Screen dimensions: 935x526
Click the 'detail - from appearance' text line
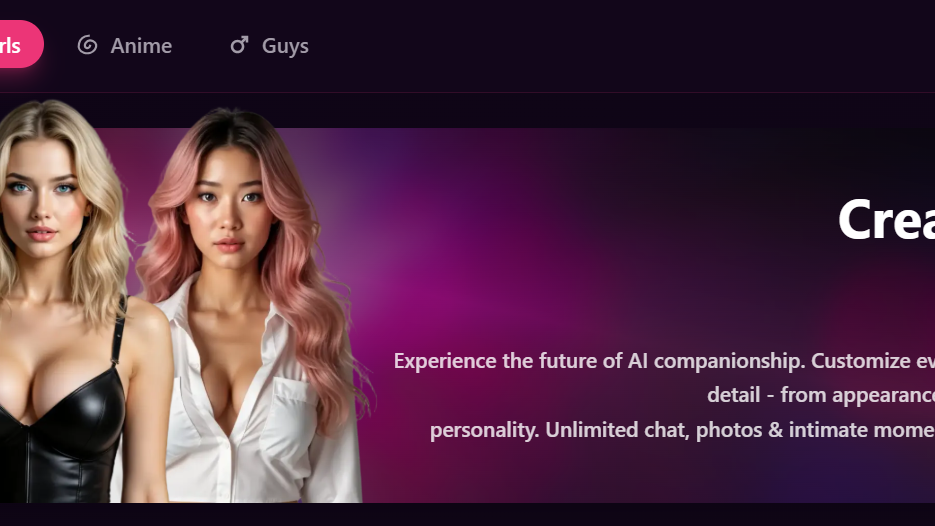click(x=821, y=395)
